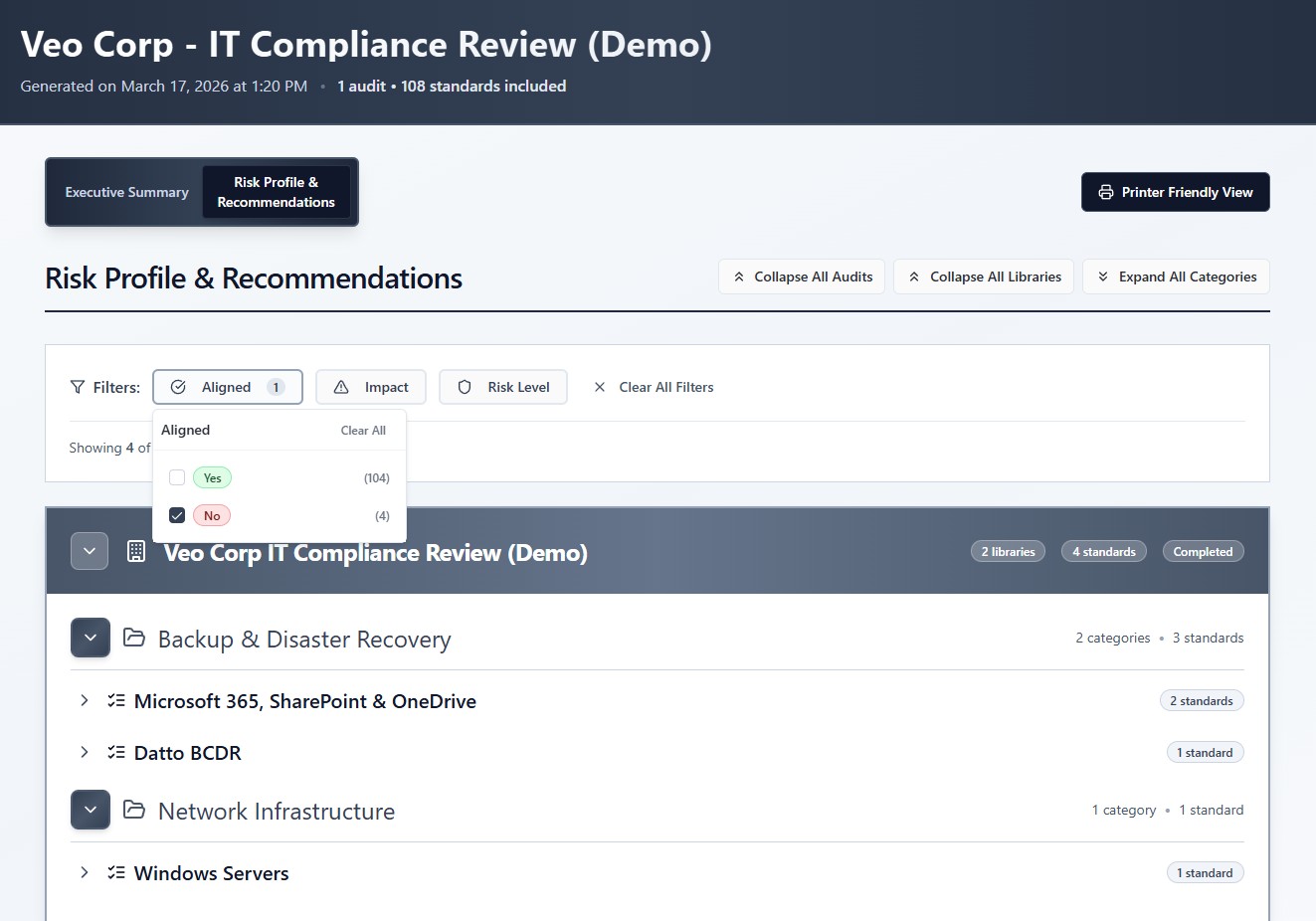Click the number 1 badge on Aligned filter
This screenshot has width=1316, height=921.
coord(276,387)
